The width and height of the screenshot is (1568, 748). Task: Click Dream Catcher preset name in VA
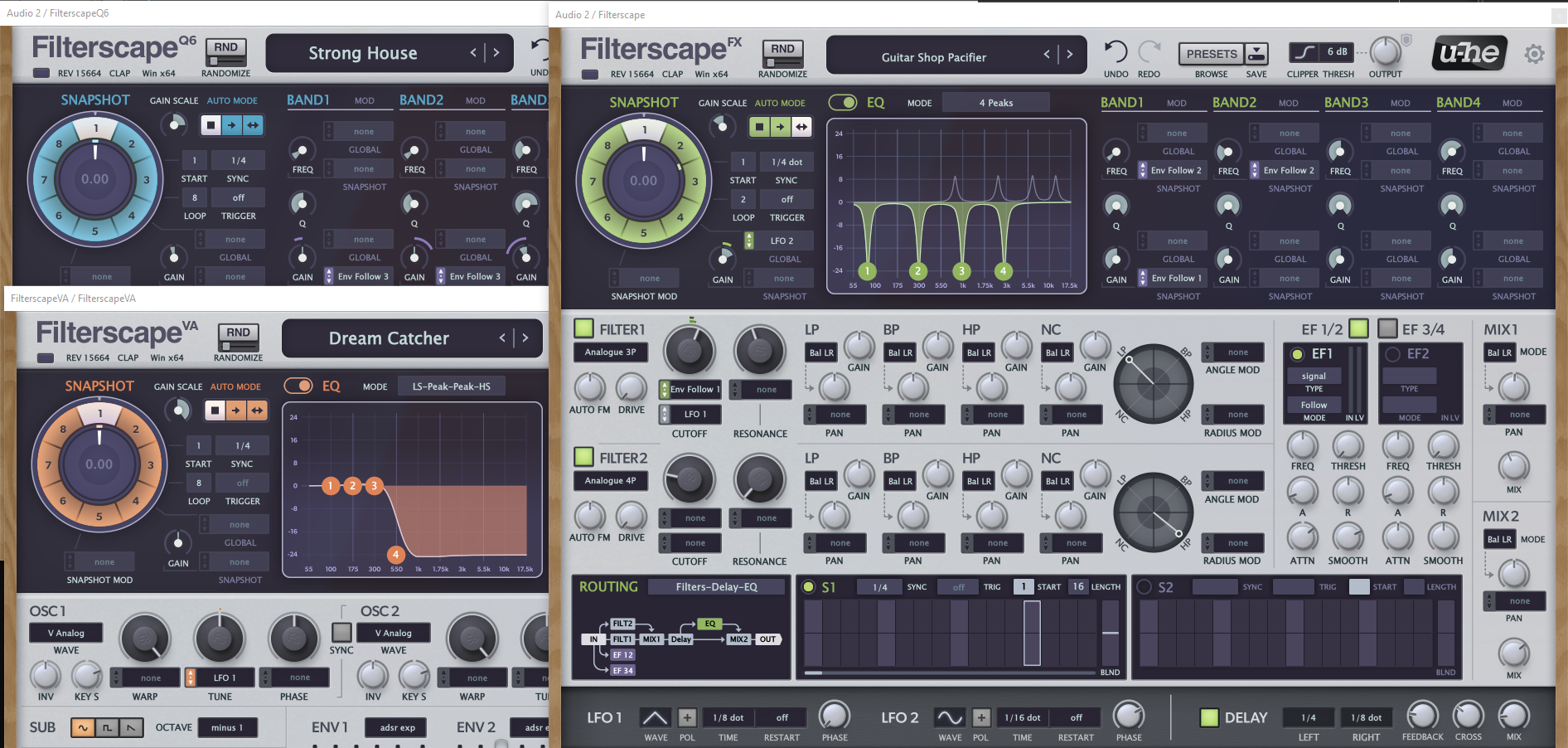pos(389,338)
